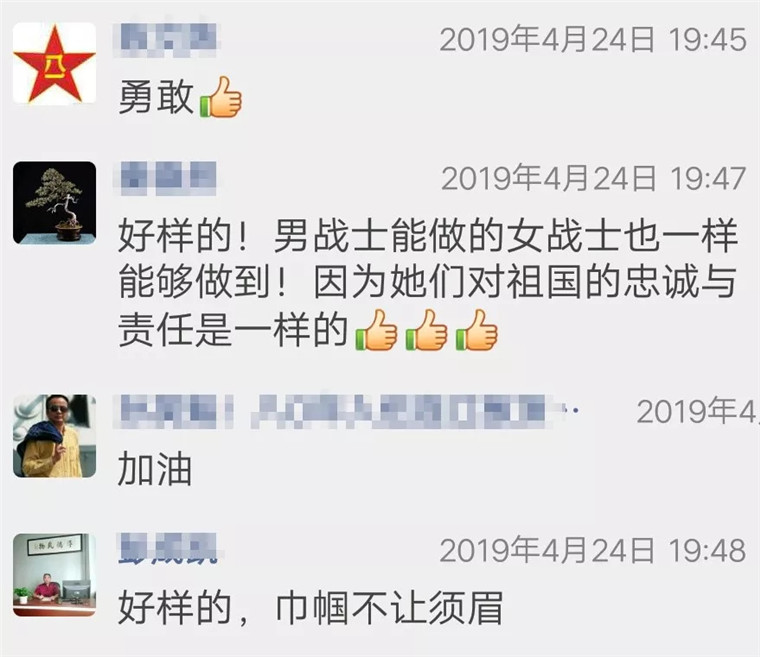Select comment 好样的，巾帼不让须眉
Image resolution: width=760 pixels, height=657 pixels.
[310, 607]
